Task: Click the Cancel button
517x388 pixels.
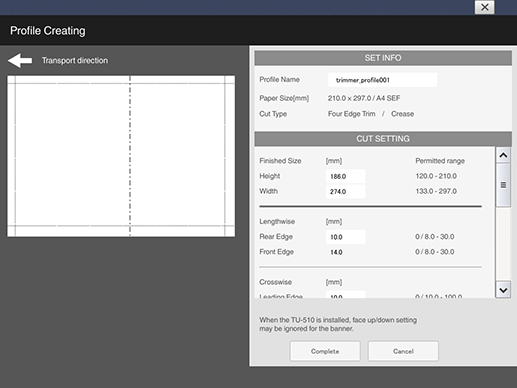Action: [403, 351]
